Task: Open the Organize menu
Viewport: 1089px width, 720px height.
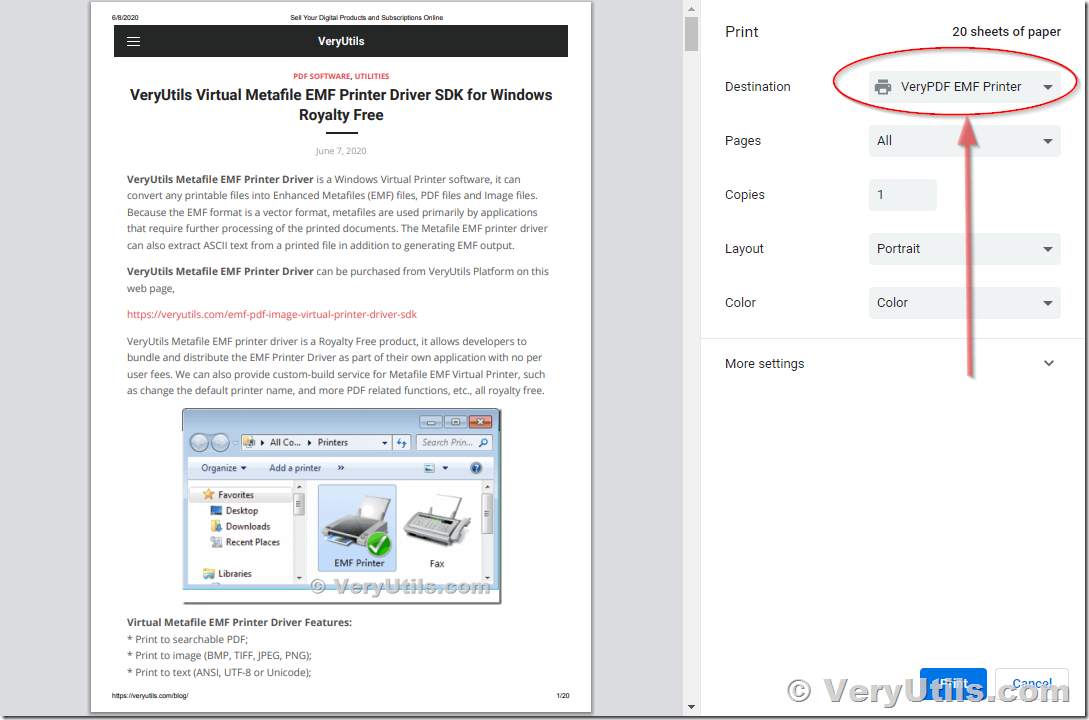Action: pyautogui.click(x=224, y=469)
